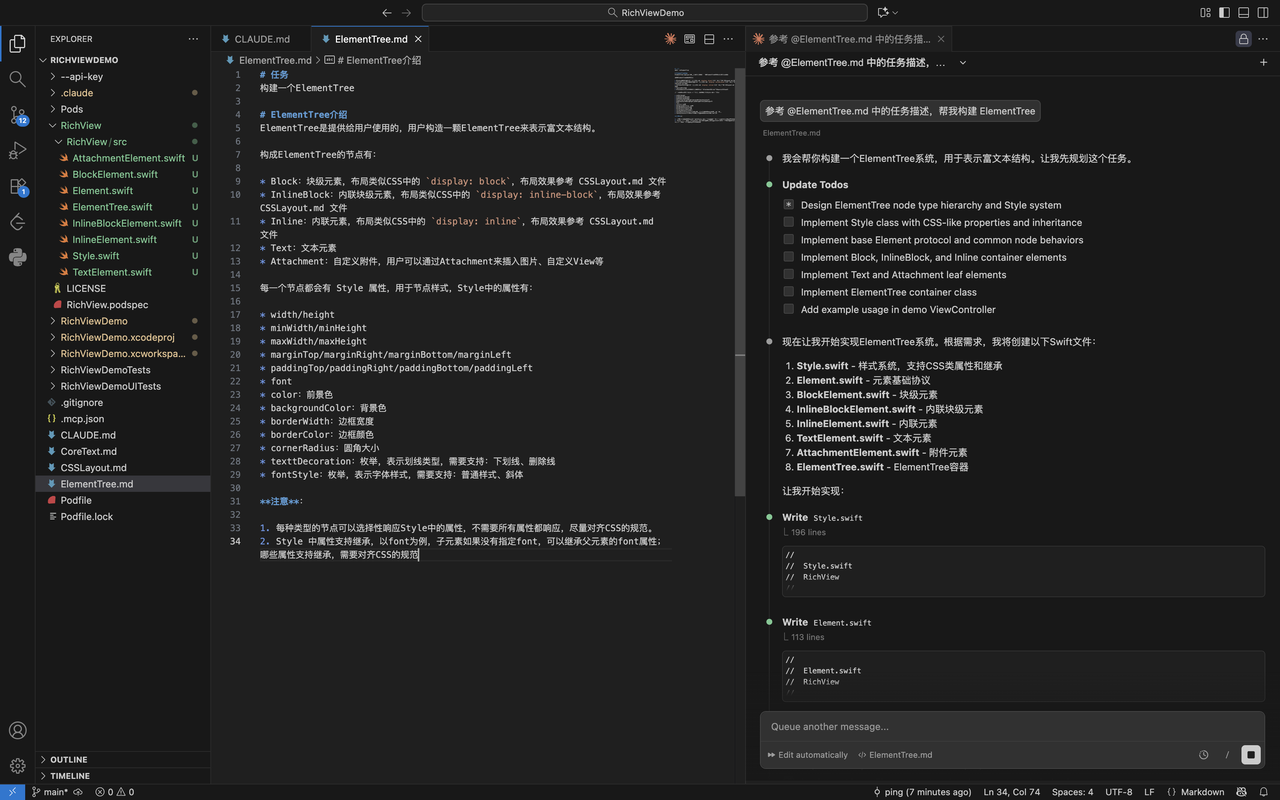Click the RichViewDemo command center search

coord(645,13)
